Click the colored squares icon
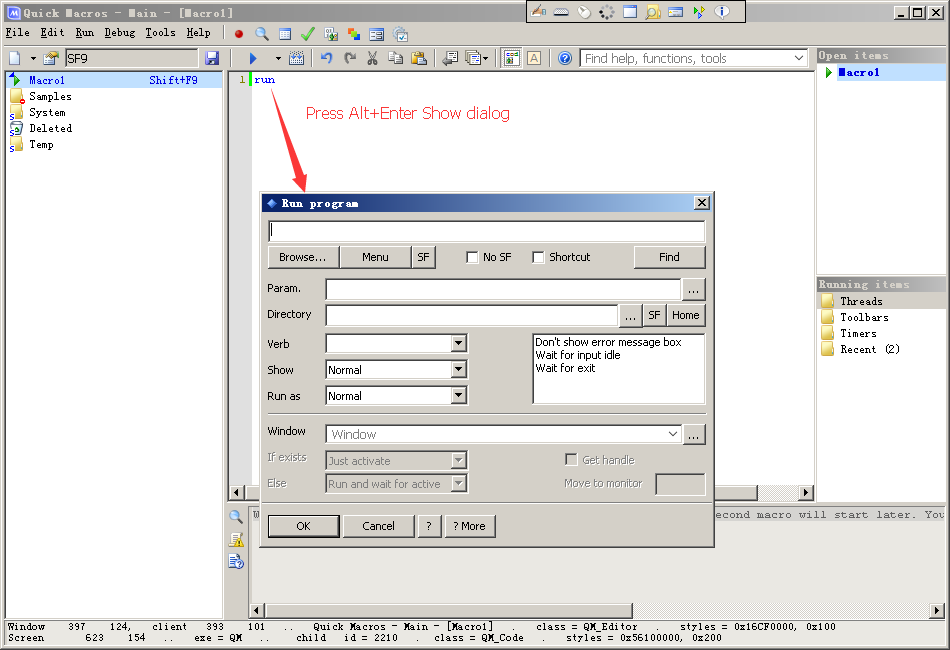Viewport: 950px width, 650px height. tap(354, 34)
